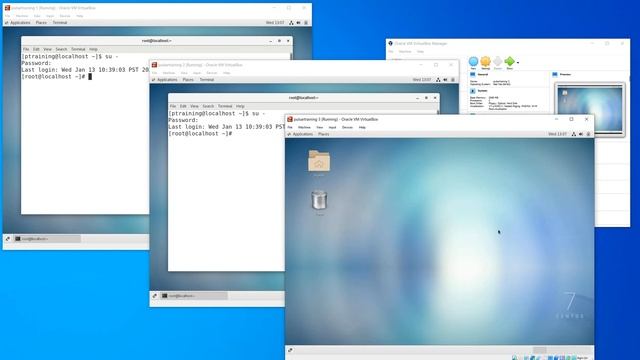Open Help menu in pulsartraining 1 terminal
The width and height of the screenshot is (640, 360).
[x=93, y=49]
